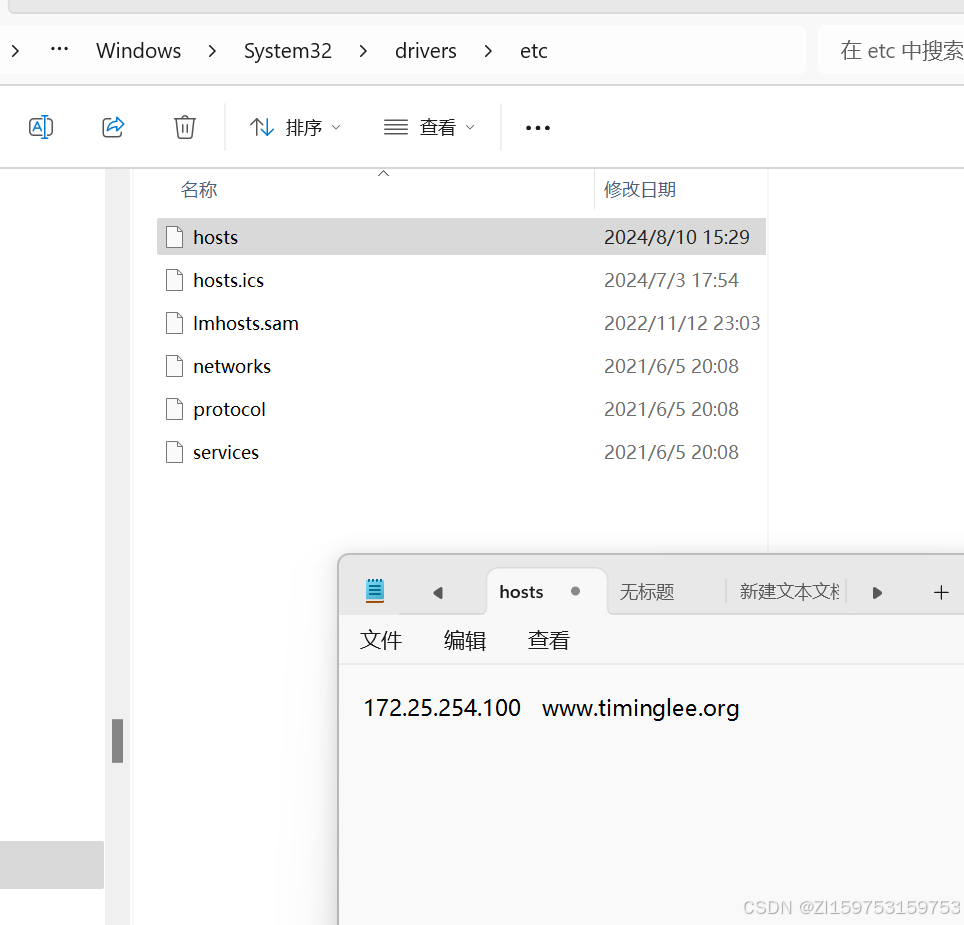
Task: Navigate to System32 in the breadcrumb
Action: pos(288,51)
